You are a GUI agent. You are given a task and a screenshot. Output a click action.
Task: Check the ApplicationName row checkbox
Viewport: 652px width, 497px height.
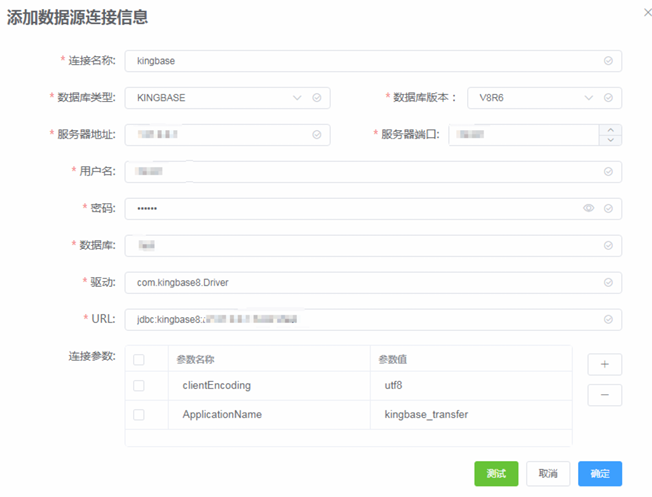point(139,415)
